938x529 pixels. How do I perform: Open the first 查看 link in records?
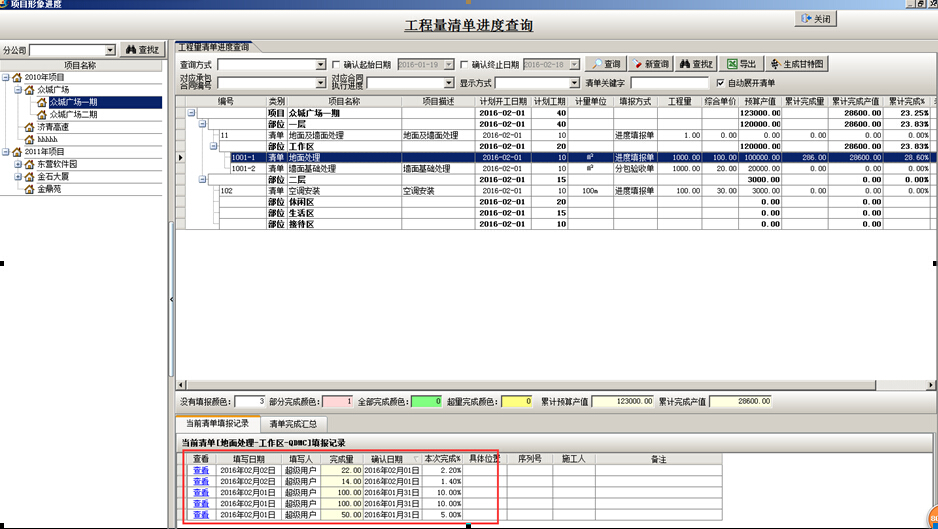pyautogui.click(x=201, y=470)
